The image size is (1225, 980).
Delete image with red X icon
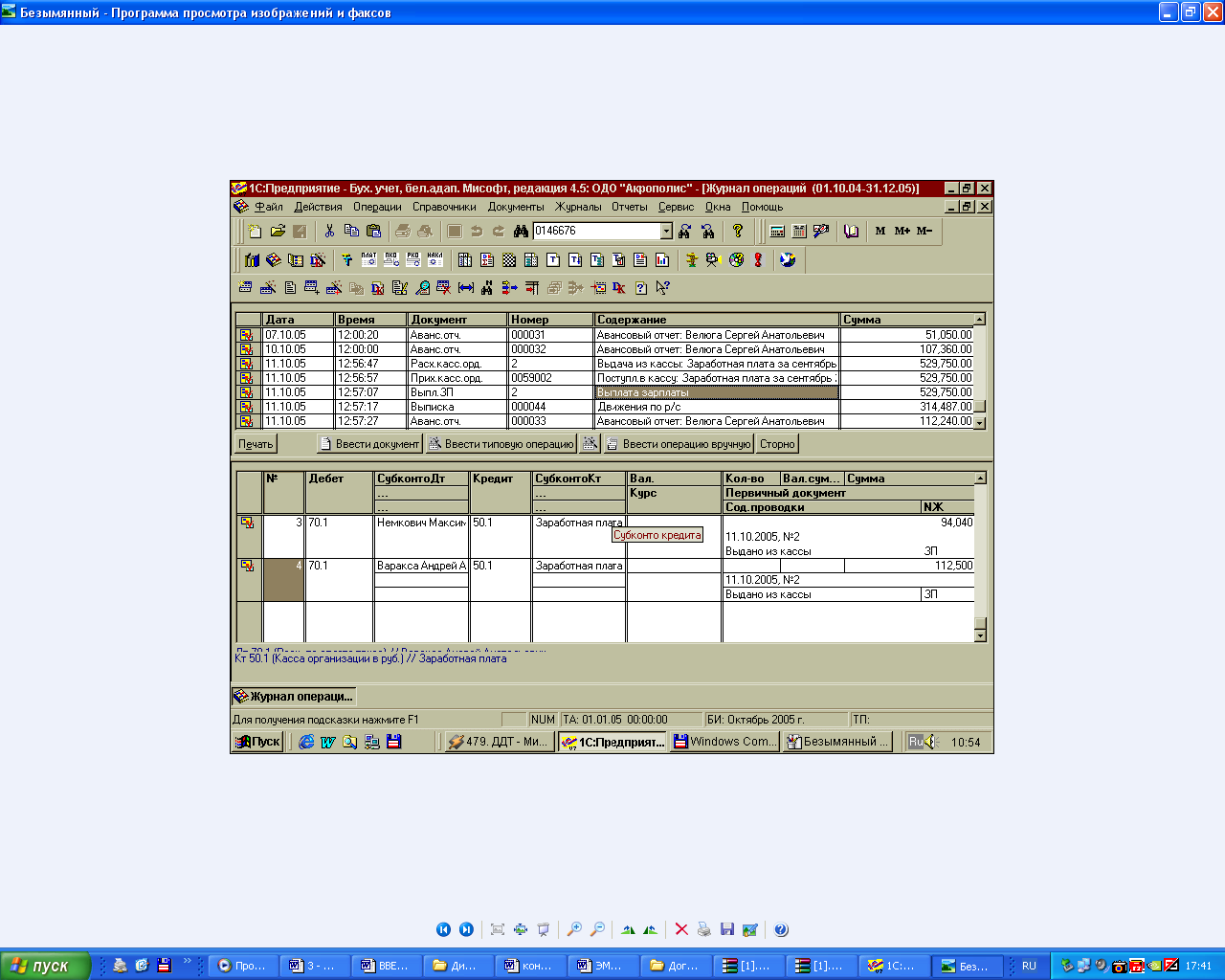[x=681, y=929]
